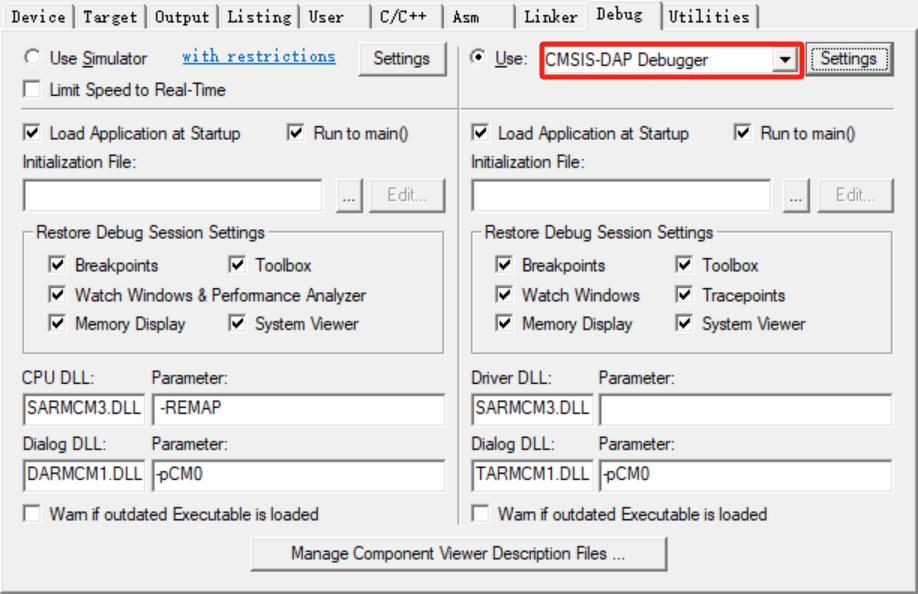Open the 'with restrictions' link
Screen dimensions: 918x594
258,57
